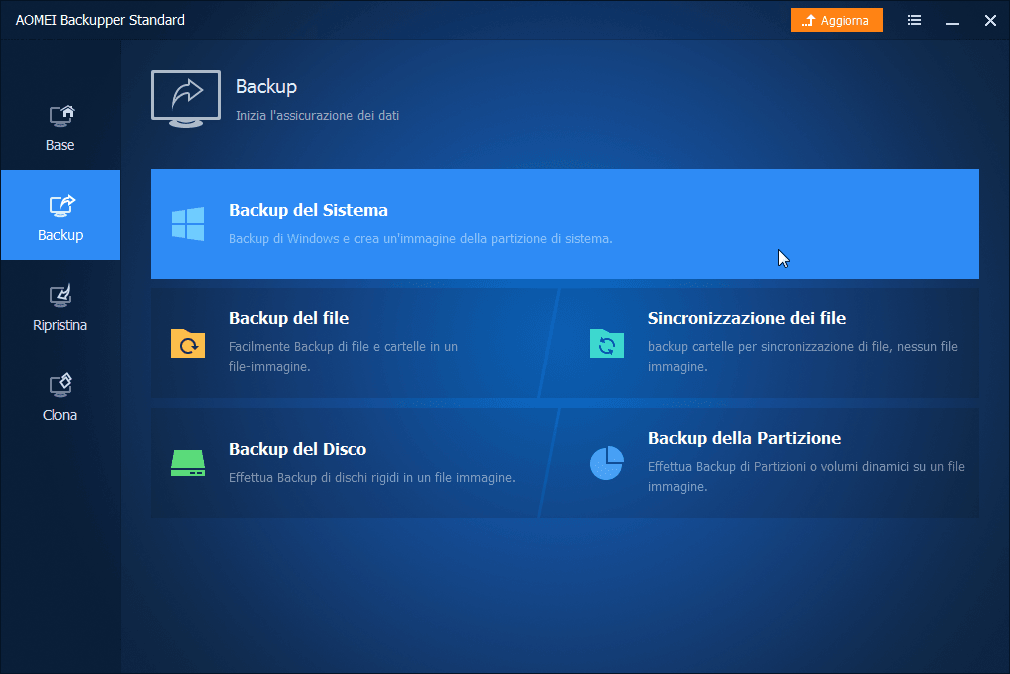Switch to the Clona tab label

(60, 415)
